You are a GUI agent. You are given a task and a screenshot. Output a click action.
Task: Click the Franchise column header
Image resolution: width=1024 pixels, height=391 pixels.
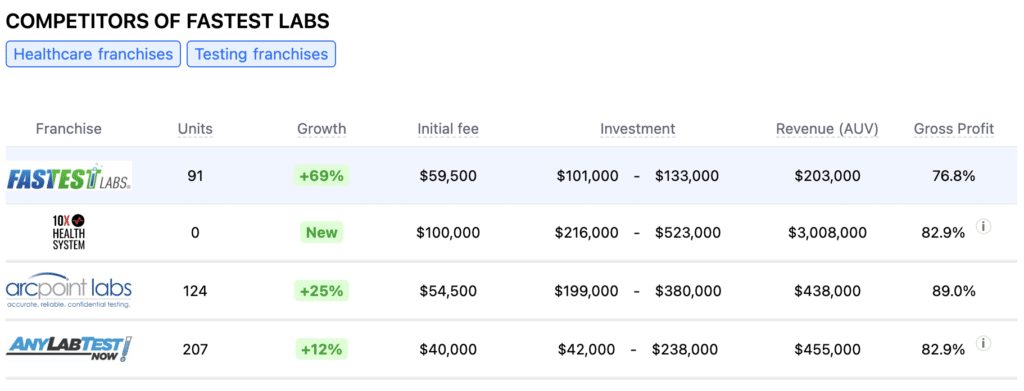click(x=69, y=129)
